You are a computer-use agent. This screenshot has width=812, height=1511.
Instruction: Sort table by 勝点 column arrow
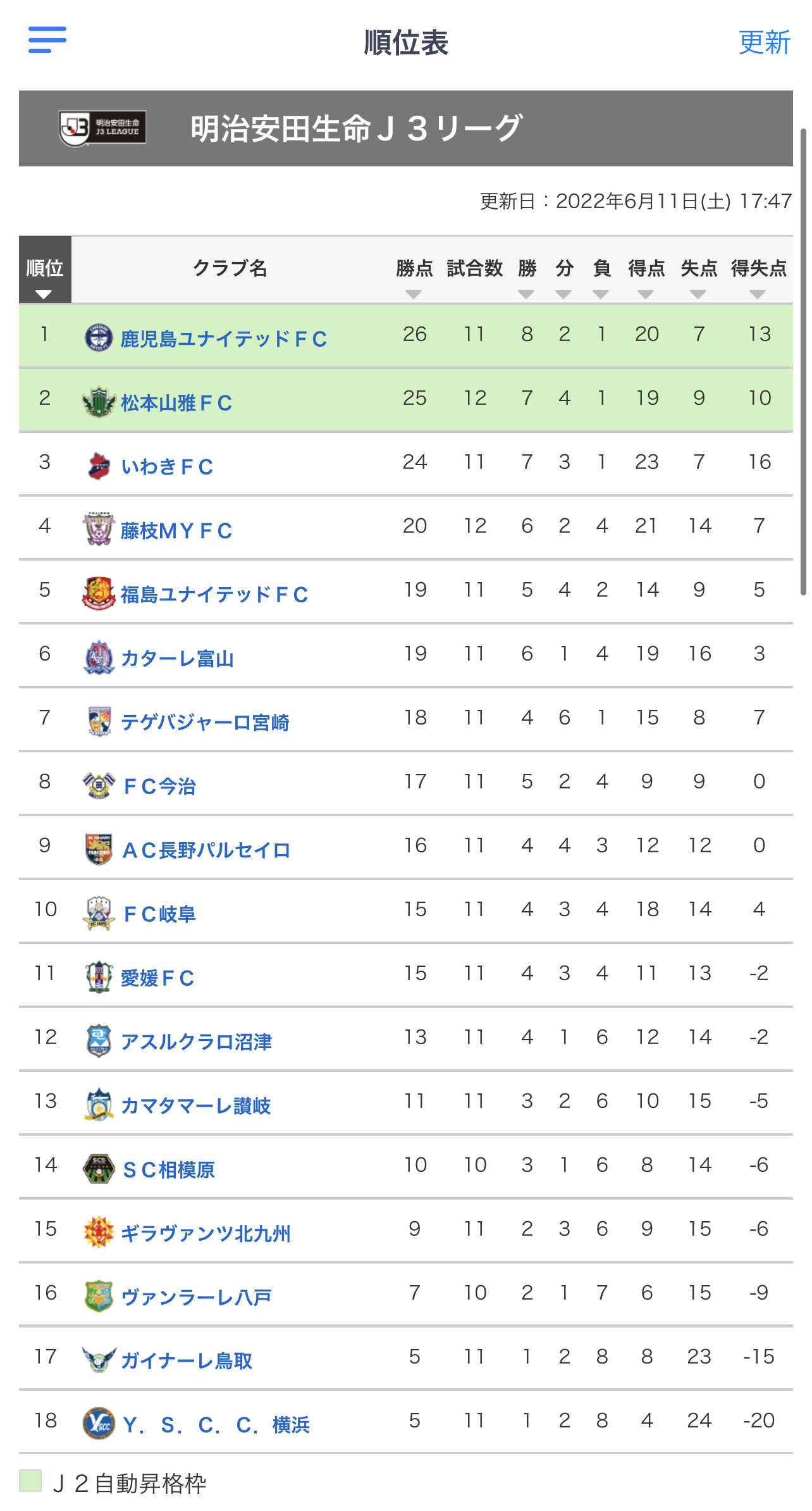click(x=414, y=294)
